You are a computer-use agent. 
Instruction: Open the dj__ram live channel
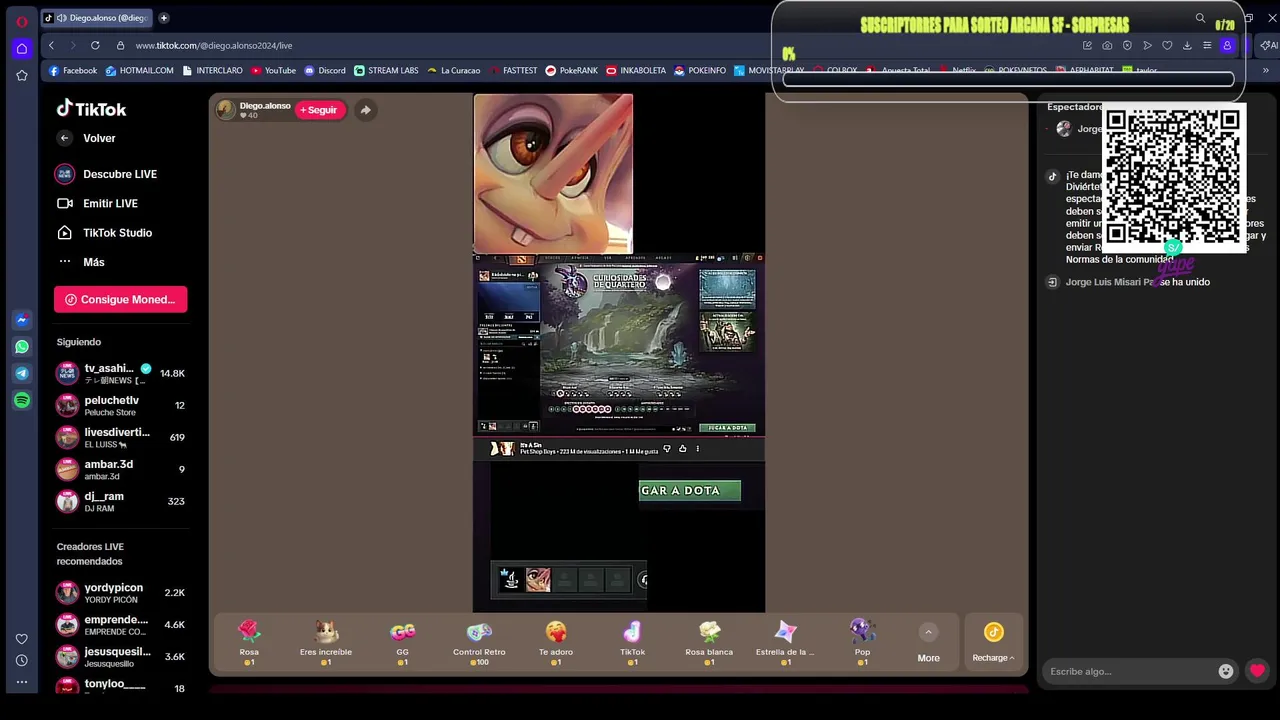pyautogui.click(x=120, y=501)
